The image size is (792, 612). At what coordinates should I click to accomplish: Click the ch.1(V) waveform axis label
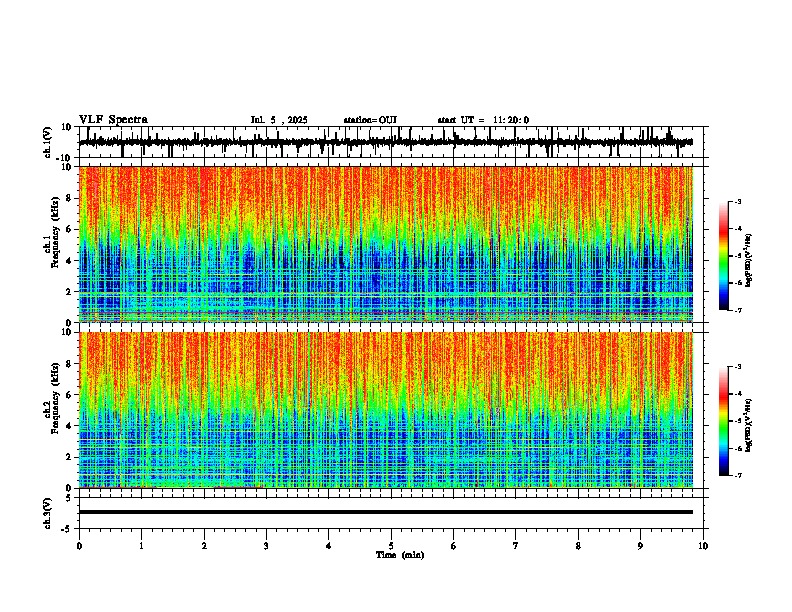coord(48,142)
